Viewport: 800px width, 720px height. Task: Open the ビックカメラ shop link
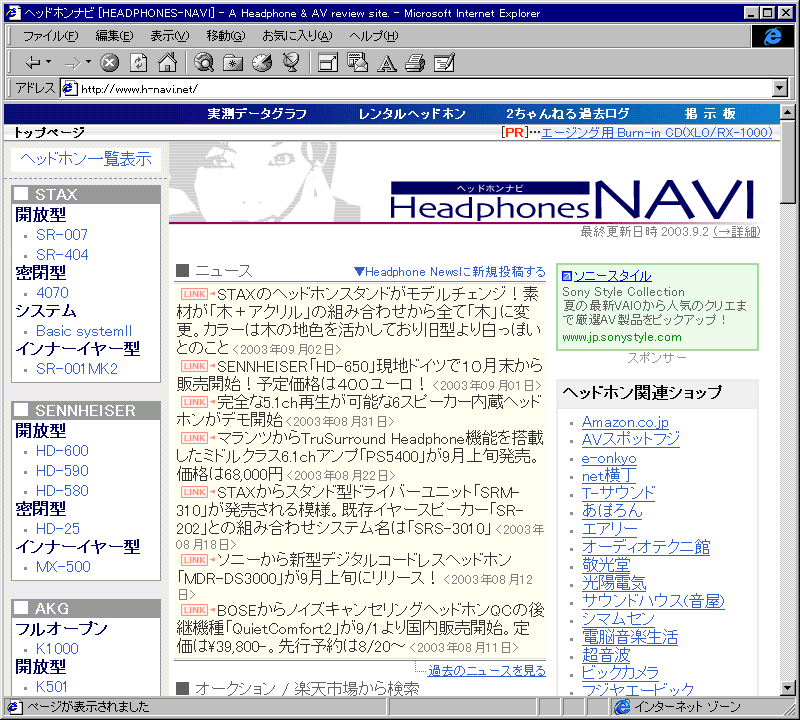click(x=620, y=673)
